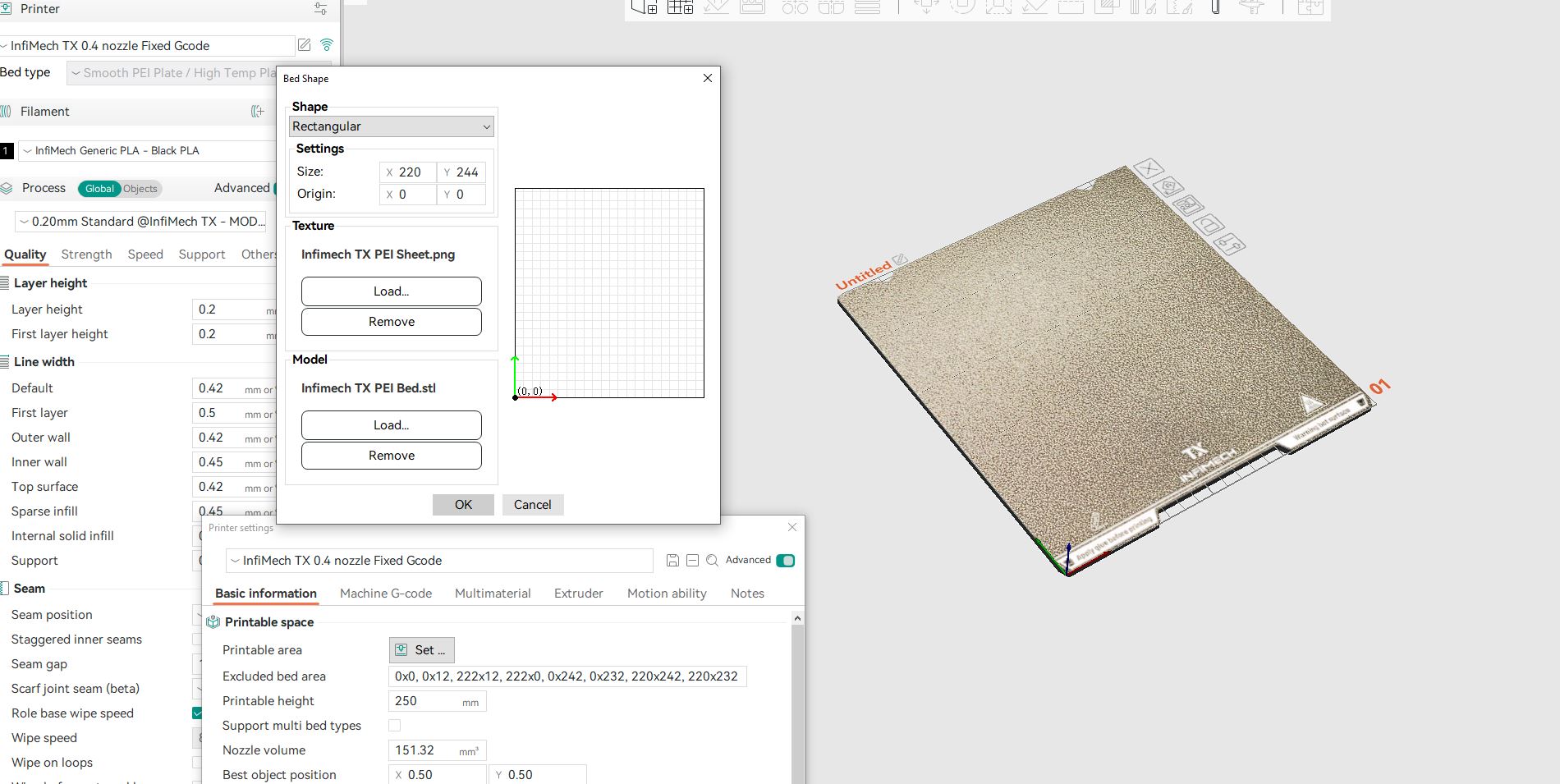Click the Add object toolbar icon
Screen dimensions: 1560x784
click(644, 7)
